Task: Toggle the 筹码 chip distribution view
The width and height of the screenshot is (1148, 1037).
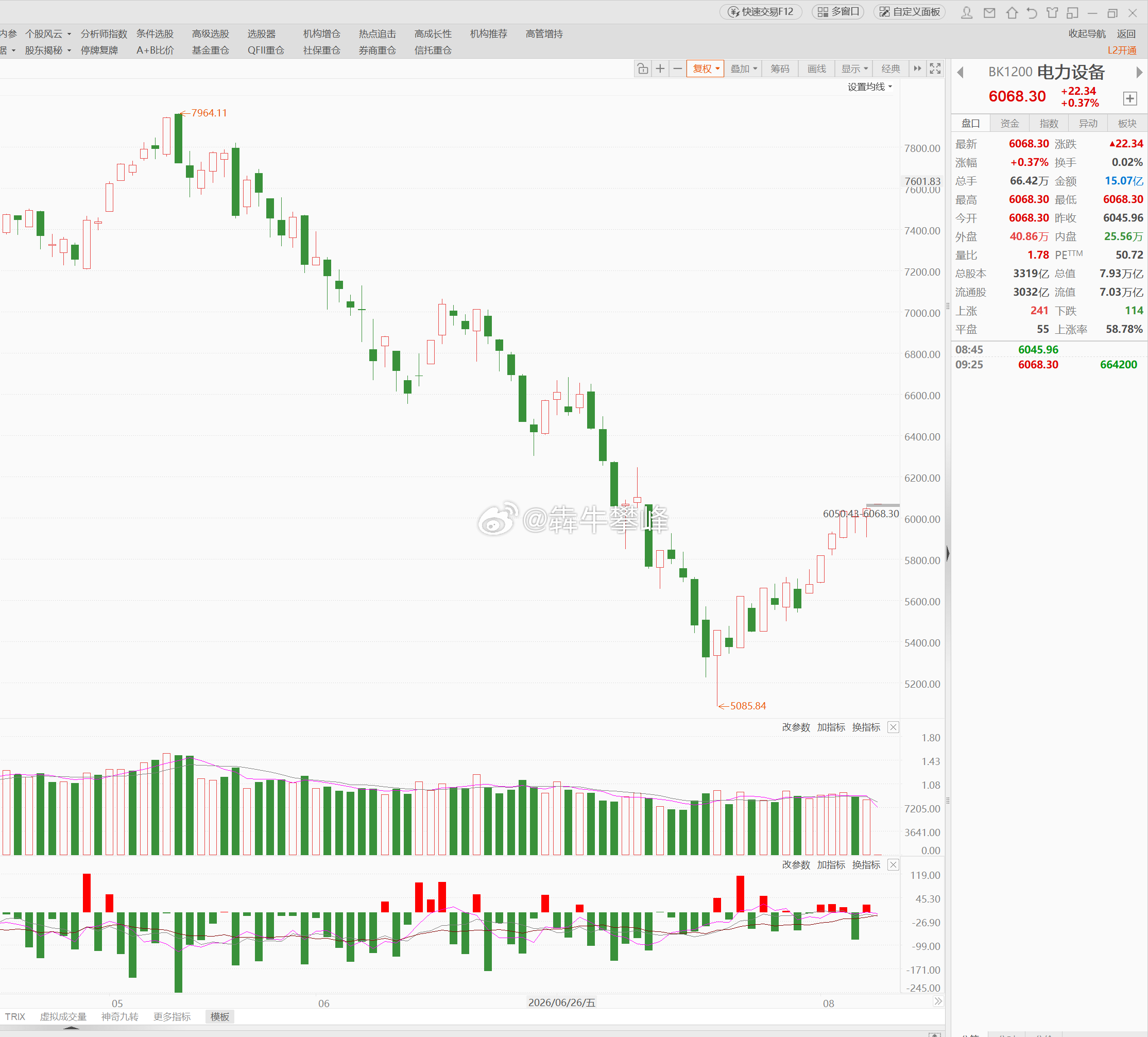Action: coord(780,69)
